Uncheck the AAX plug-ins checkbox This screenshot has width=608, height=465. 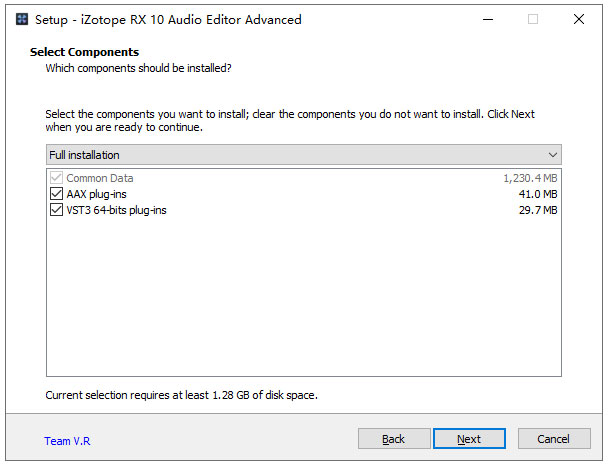(x=56, y=194)
